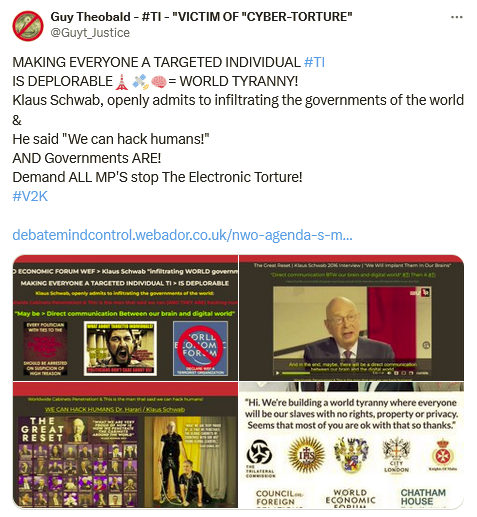Image resolution: width=477 pixels, height=517 pixels.
Task: Click the City of London crest
Action: (x=396, y=455)
